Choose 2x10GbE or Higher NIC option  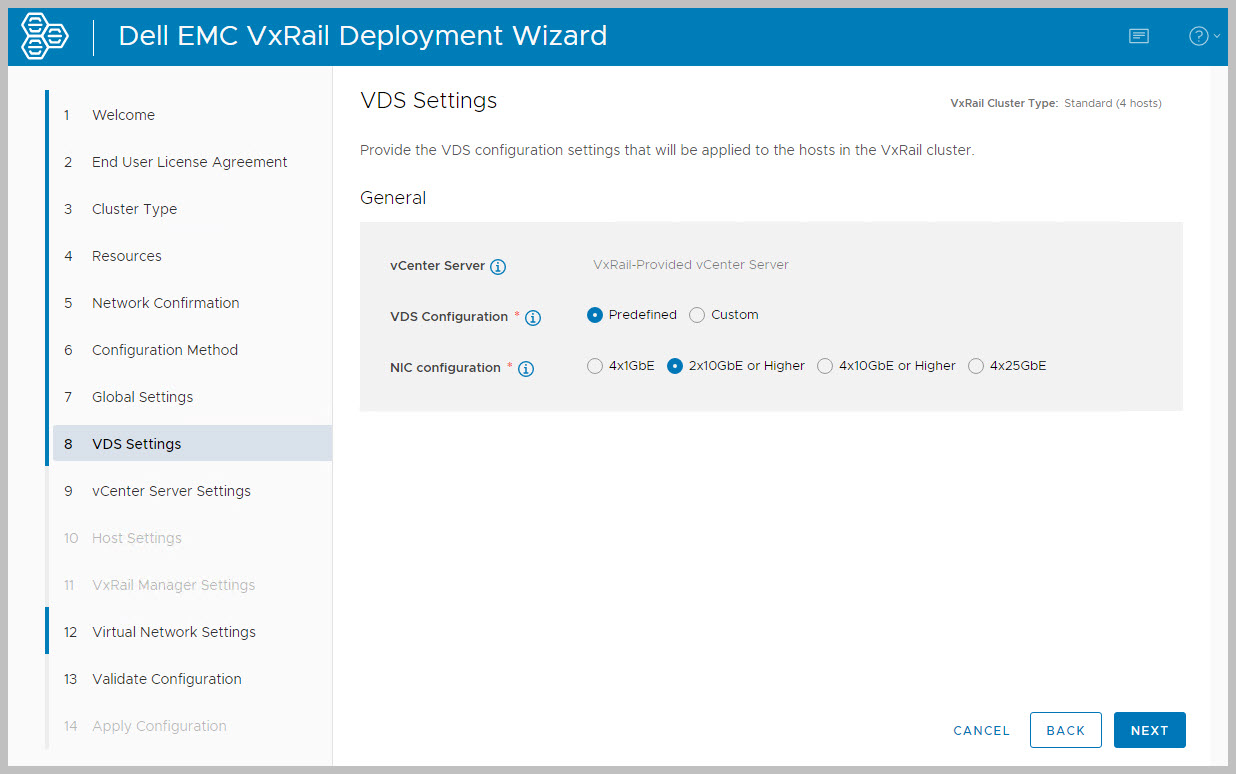coord(675,366)
